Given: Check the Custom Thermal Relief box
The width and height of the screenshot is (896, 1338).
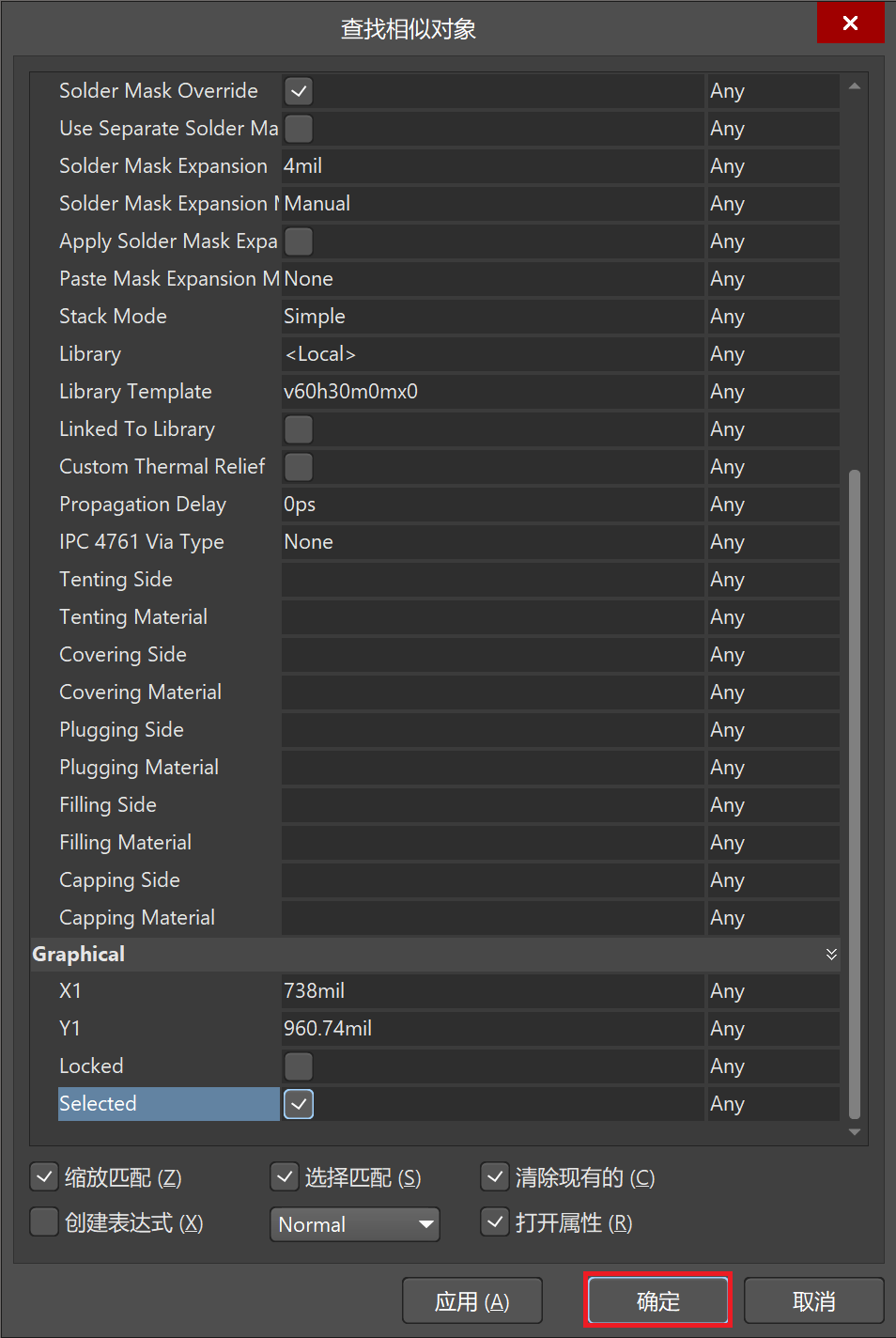Looking at the screenshot, I should pyautogui.click(x=299, y=467).
